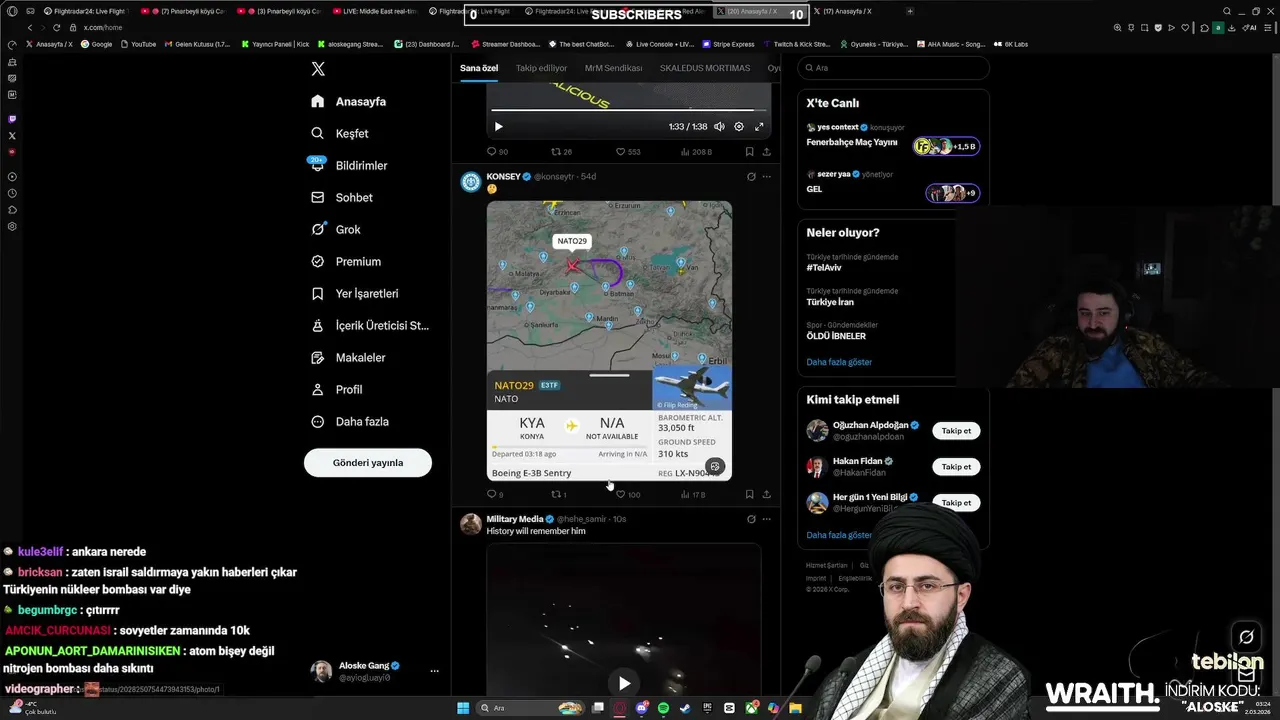Follow Oğuzhan Alpdoğan with Takip et

pos(956,431)
